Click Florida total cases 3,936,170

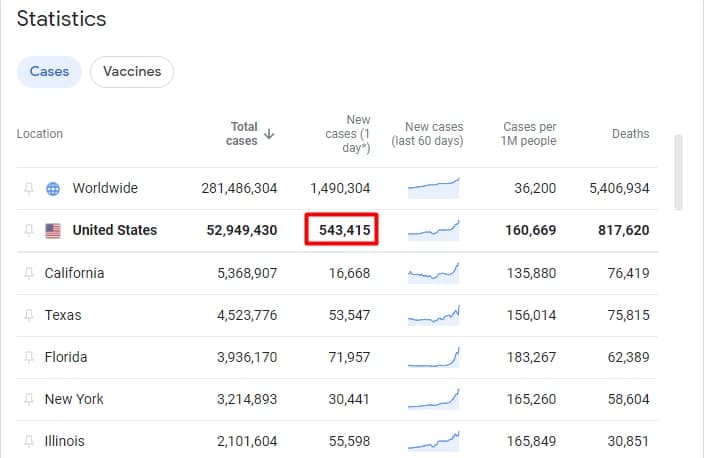tap(247, 357)
